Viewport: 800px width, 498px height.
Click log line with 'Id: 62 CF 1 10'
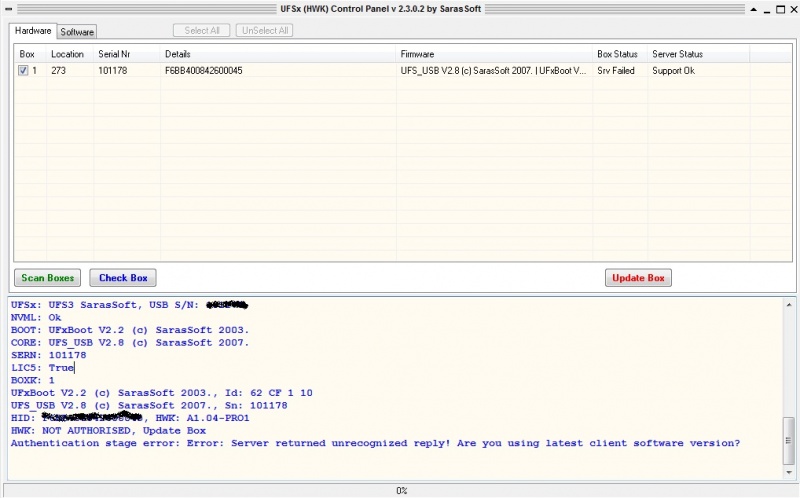162,393
